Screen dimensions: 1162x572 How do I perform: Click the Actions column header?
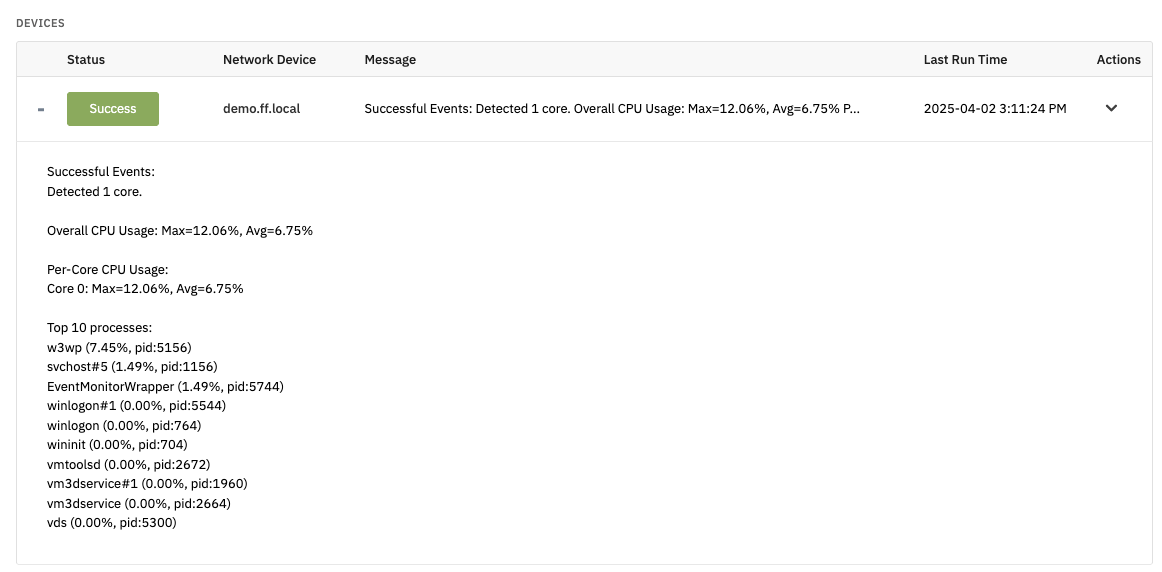tap(1118, 59)
